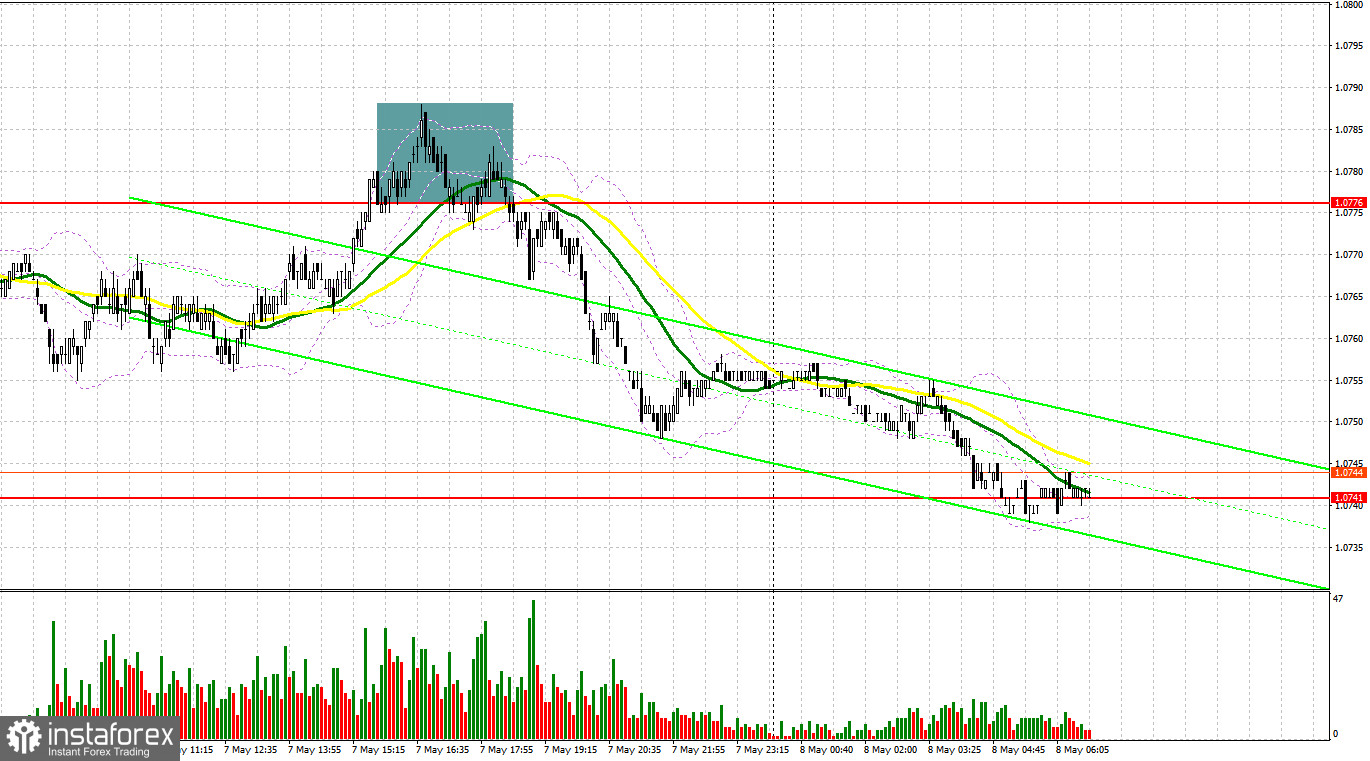Click the 1.0750 price axis value
Screen dimensions: 1370x761
point(1349,422)
